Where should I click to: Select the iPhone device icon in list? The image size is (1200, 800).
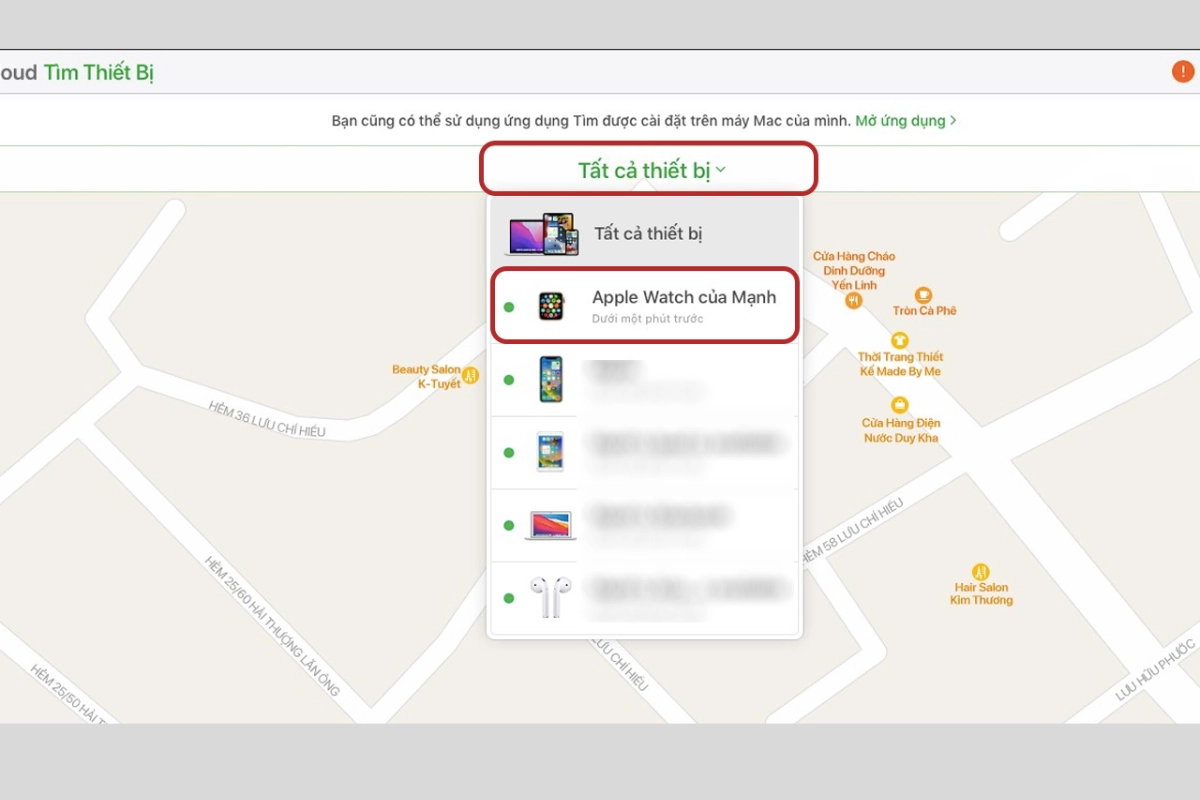(551, 379)
